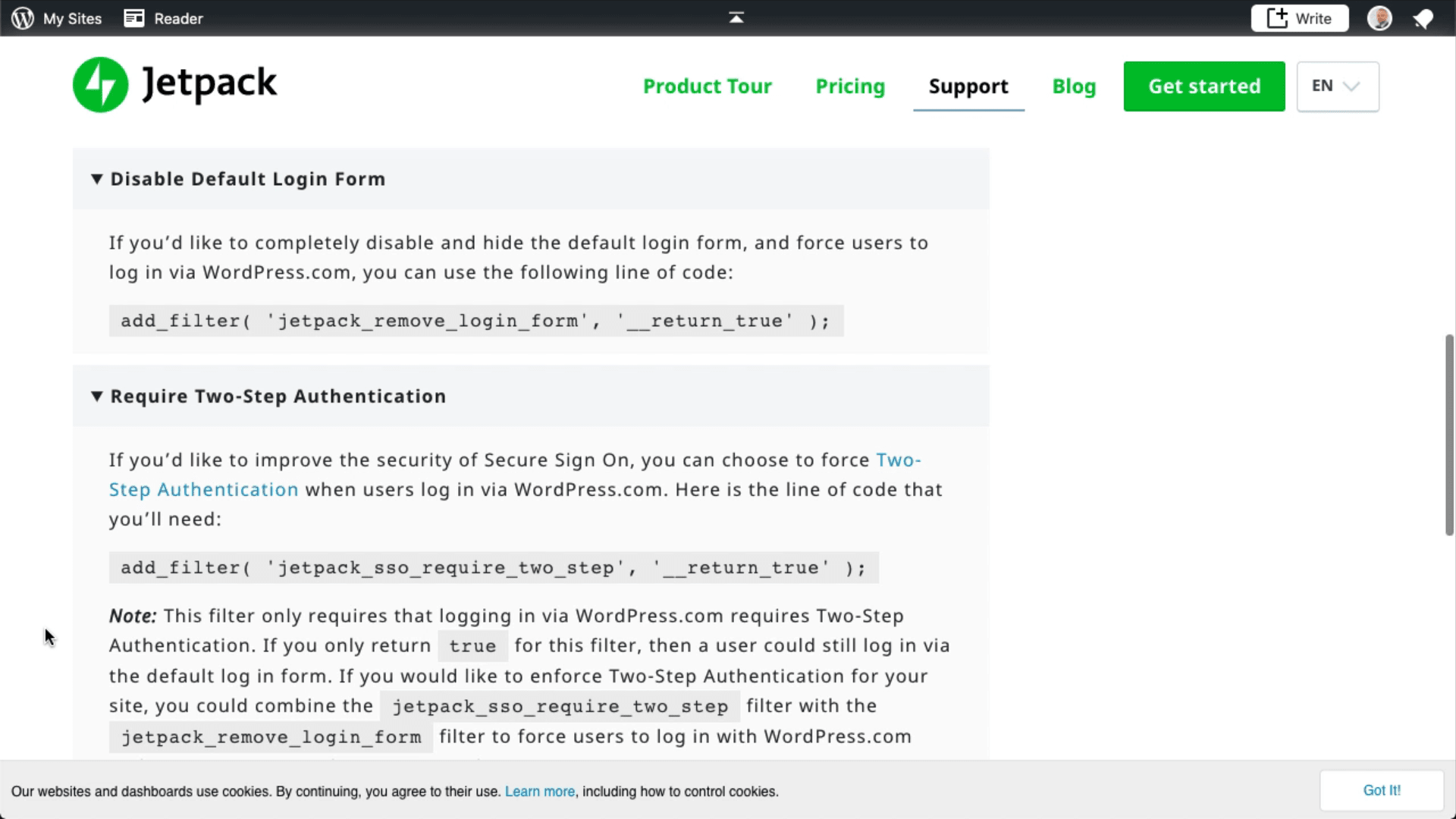The height and width of the screenshot is (819, 1456).
Task: Click jetpack_remove_login_form filter code line
Action: click(476, 321)
